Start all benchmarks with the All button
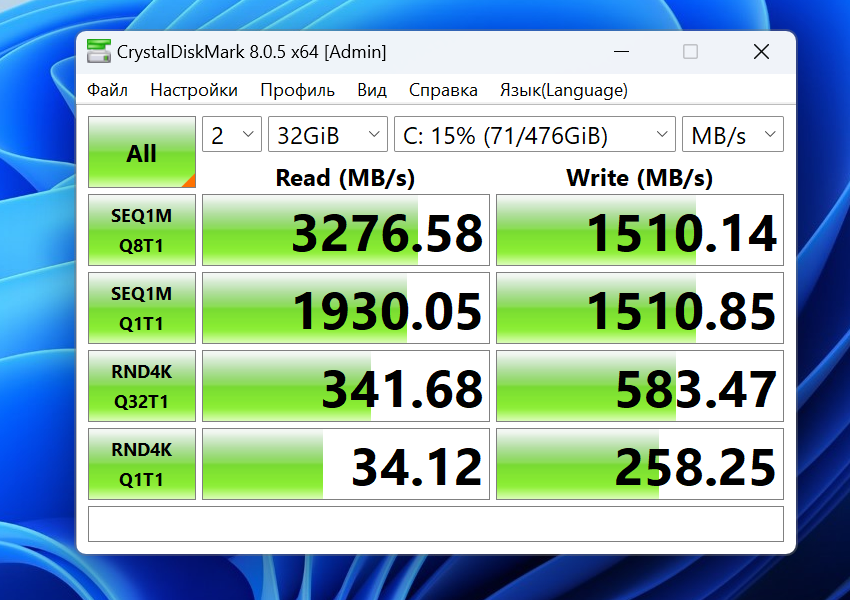Screen dimensions: 850x600 [142, 152]
